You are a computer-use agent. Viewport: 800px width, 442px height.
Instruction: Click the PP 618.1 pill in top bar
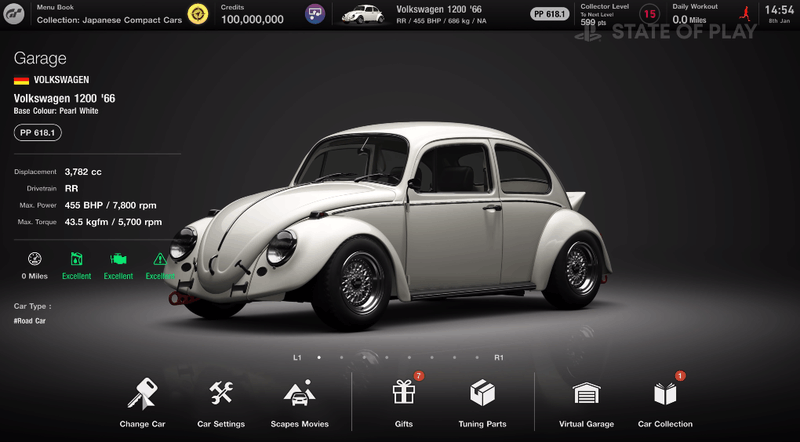pyautogui.click(x=549, y=14)
